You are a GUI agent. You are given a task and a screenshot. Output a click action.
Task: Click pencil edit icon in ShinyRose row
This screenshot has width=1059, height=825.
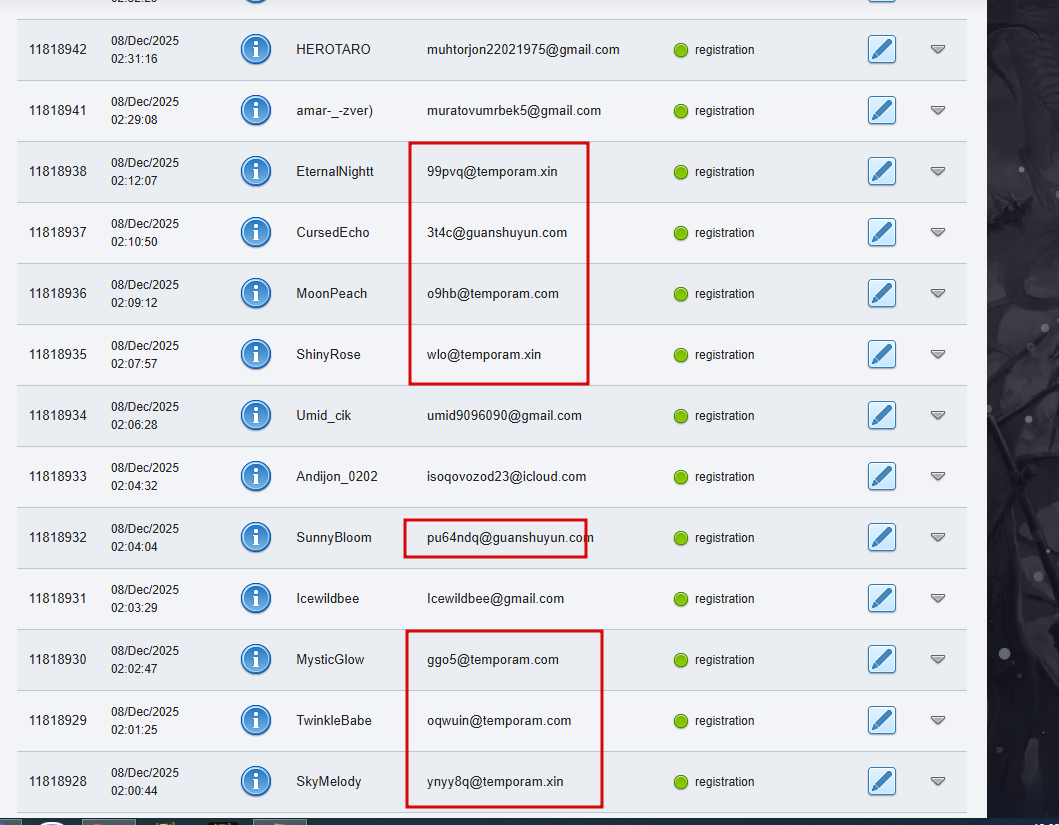pos(881,354)
